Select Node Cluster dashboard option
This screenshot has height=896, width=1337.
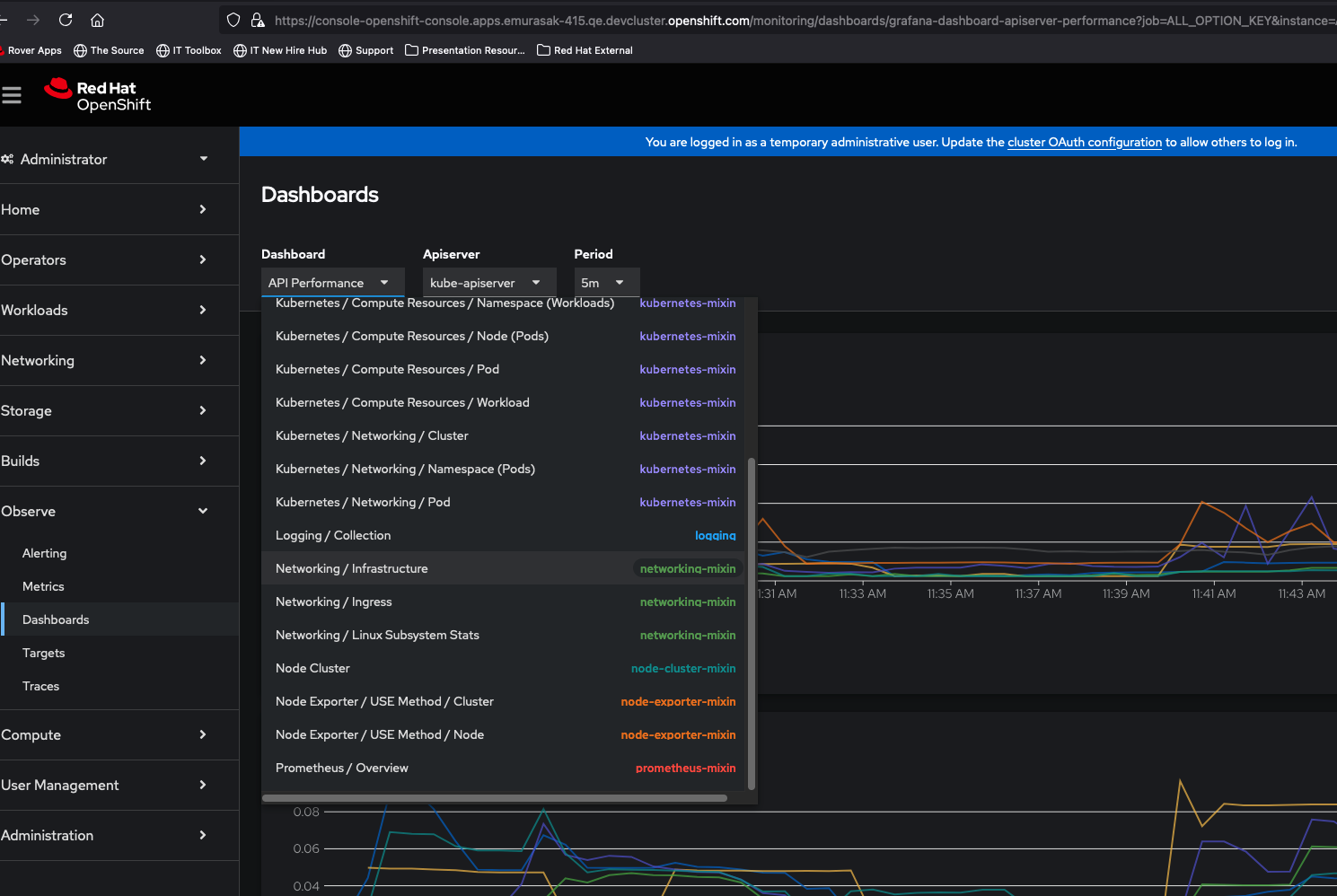click(x=312, y=668)
